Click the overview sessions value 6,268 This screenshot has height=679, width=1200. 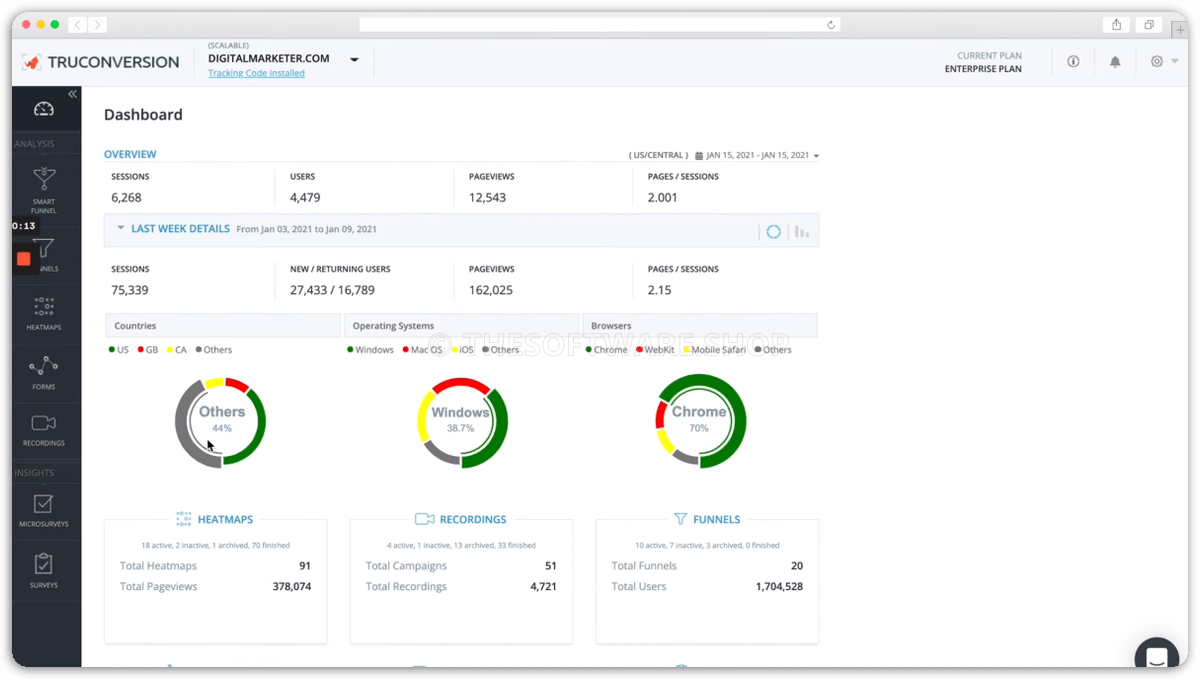tap(127, 198)
